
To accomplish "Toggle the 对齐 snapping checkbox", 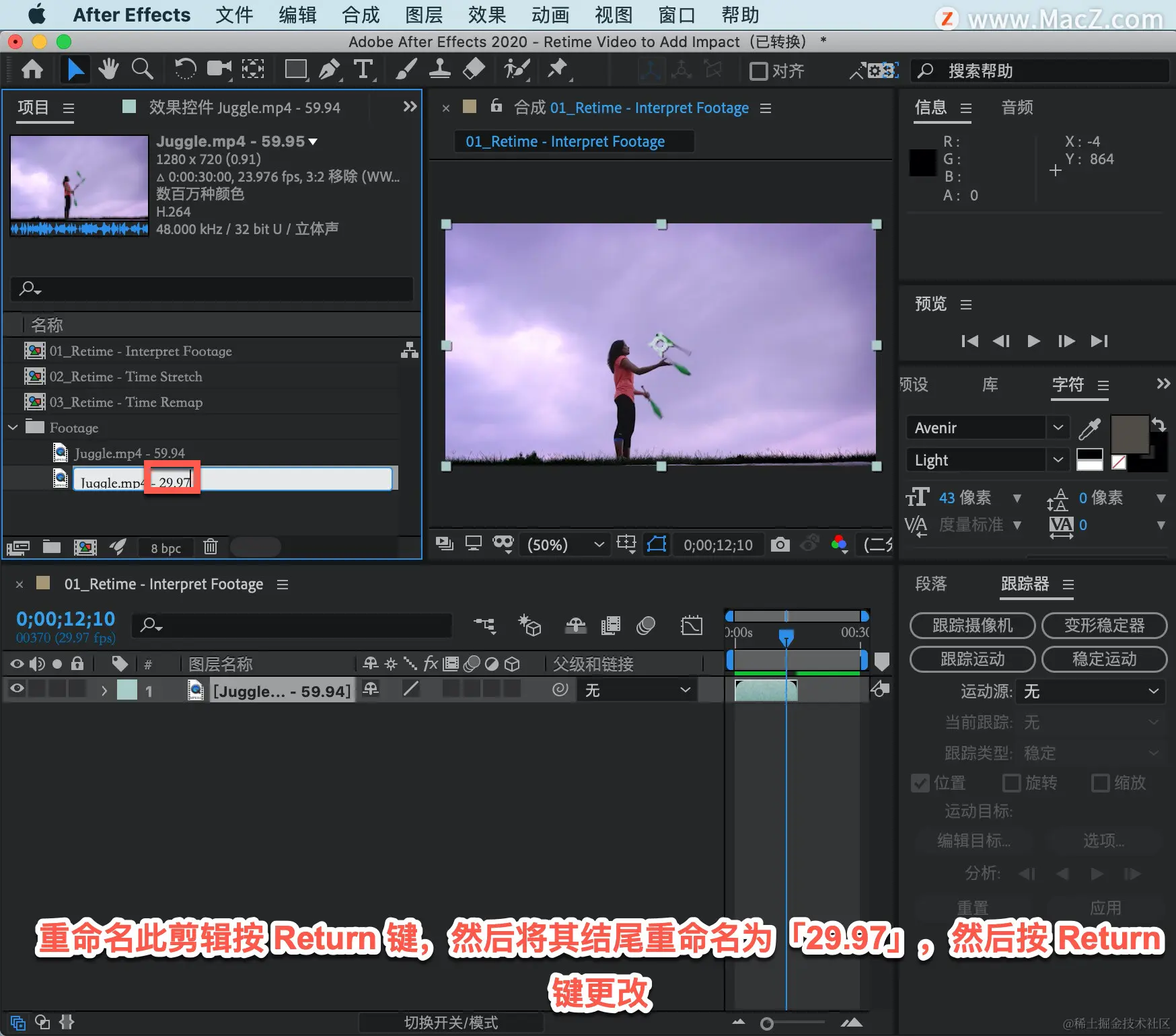I will click(758, 71).
